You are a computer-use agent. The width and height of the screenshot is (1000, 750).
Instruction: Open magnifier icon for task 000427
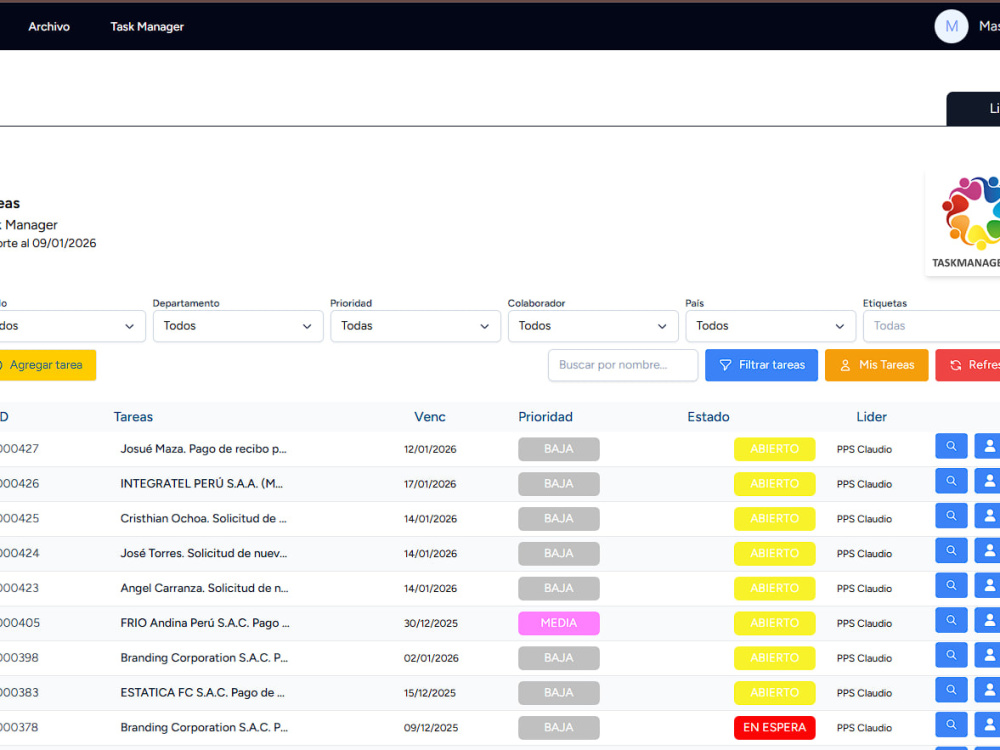coord(951,446)
